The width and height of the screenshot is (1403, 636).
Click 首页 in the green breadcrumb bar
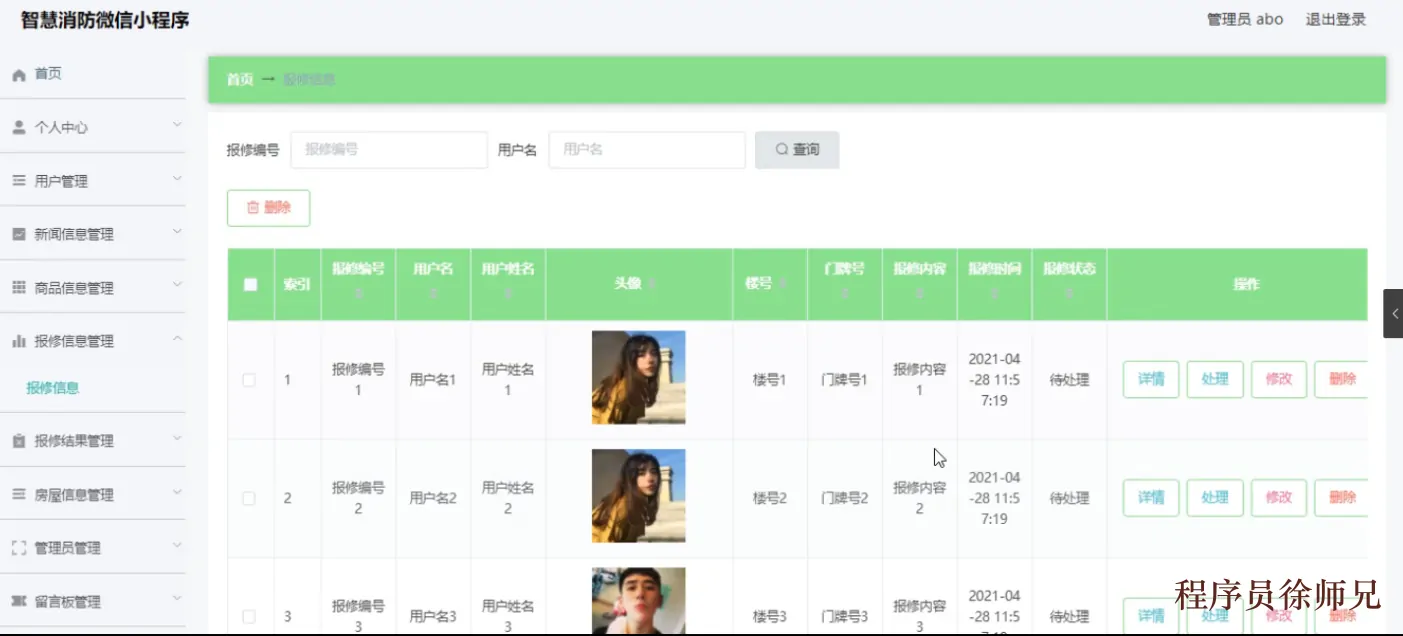tap(240, 79)
